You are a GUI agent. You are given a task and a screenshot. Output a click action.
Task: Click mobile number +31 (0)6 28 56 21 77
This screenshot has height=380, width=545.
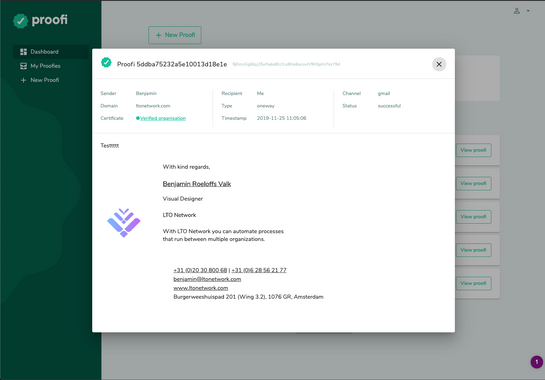pos(259,270)
